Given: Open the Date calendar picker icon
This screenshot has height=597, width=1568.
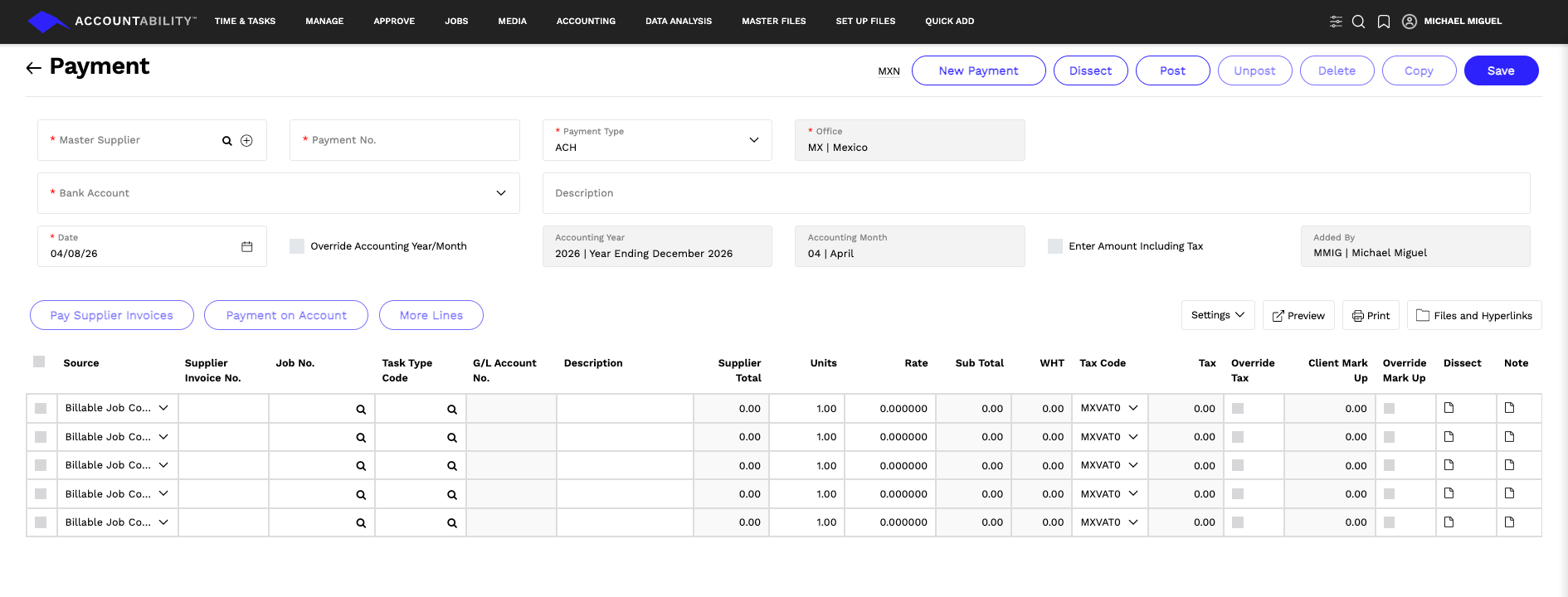Looking at the screenshot, I should click(246, 246).
